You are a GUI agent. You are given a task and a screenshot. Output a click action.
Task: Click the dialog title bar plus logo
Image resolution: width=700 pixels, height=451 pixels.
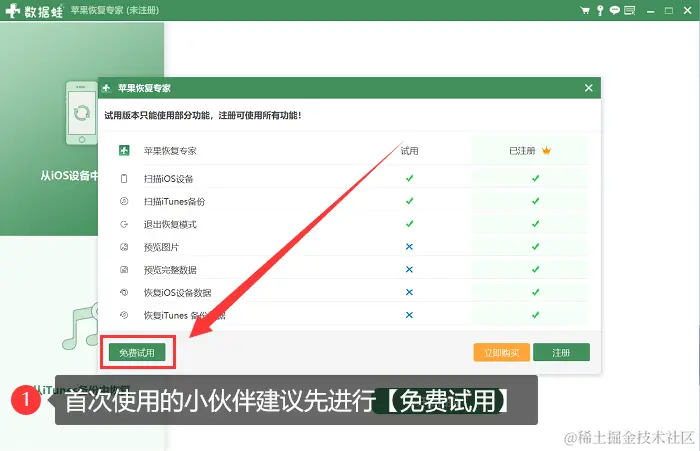coord(106,88)
